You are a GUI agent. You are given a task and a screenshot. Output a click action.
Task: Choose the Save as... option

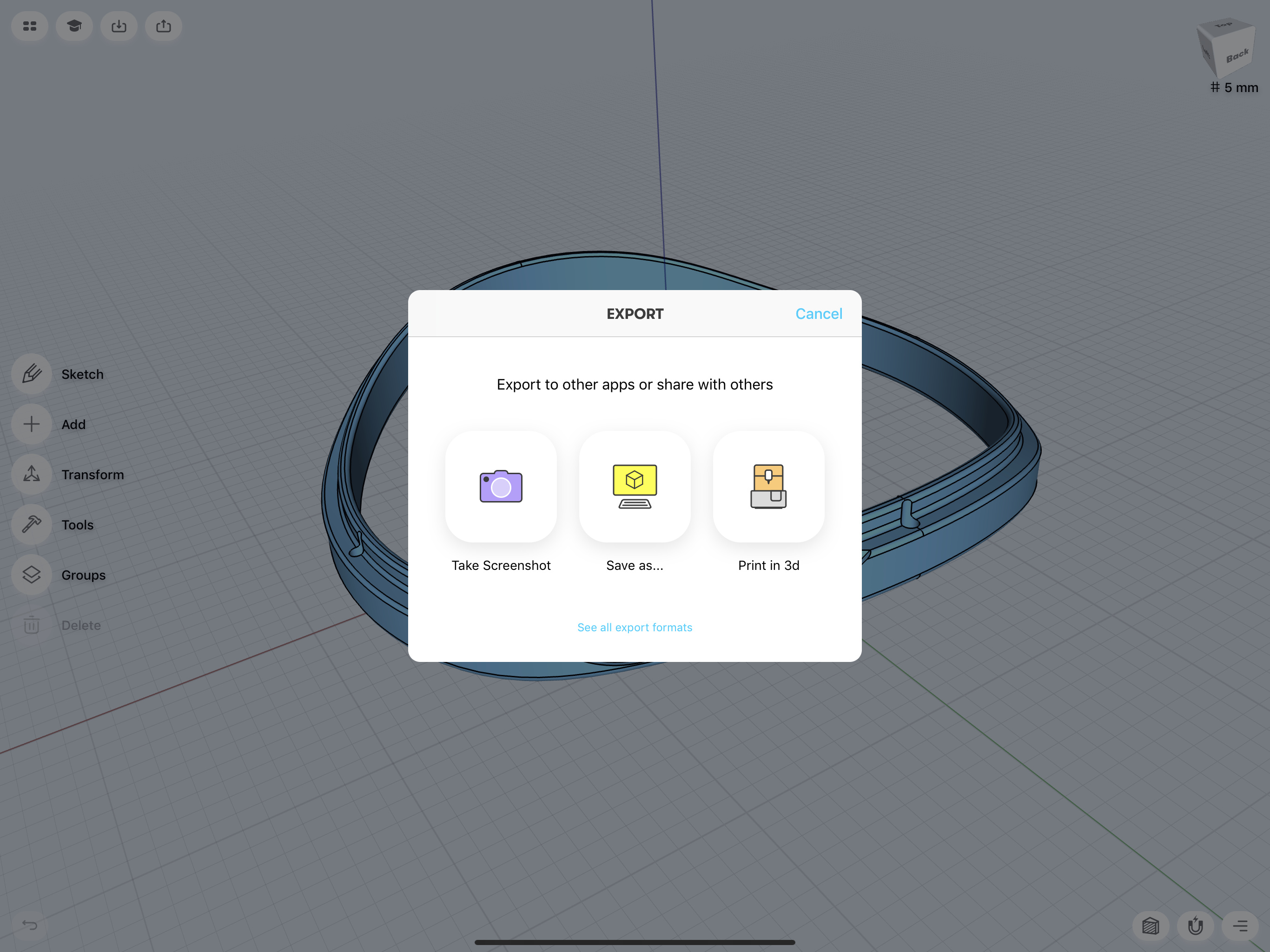click(635, 487)
